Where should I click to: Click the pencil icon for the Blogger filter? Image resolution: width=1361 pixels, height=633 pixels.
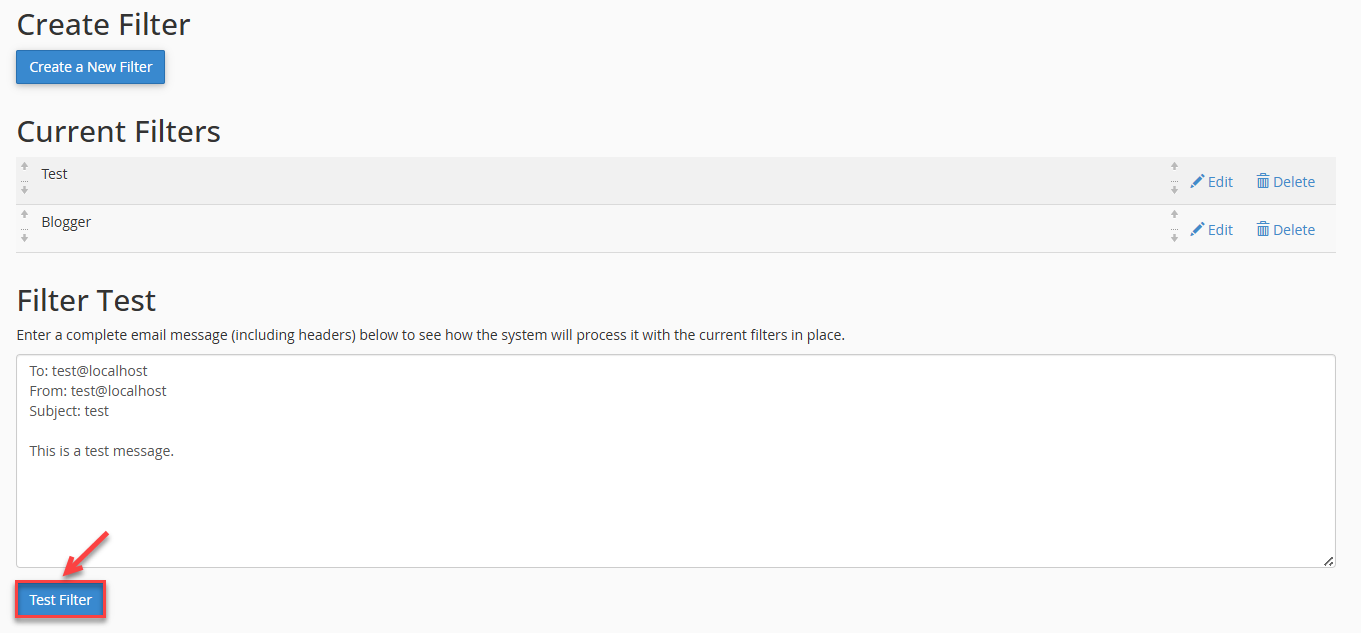click(1197, 230)
